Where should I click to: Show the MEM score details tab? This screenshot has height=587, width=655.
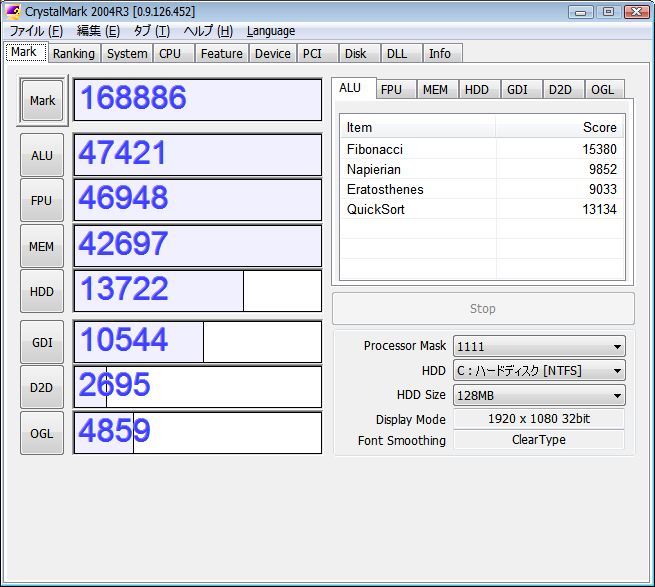[x=435, y=89]
